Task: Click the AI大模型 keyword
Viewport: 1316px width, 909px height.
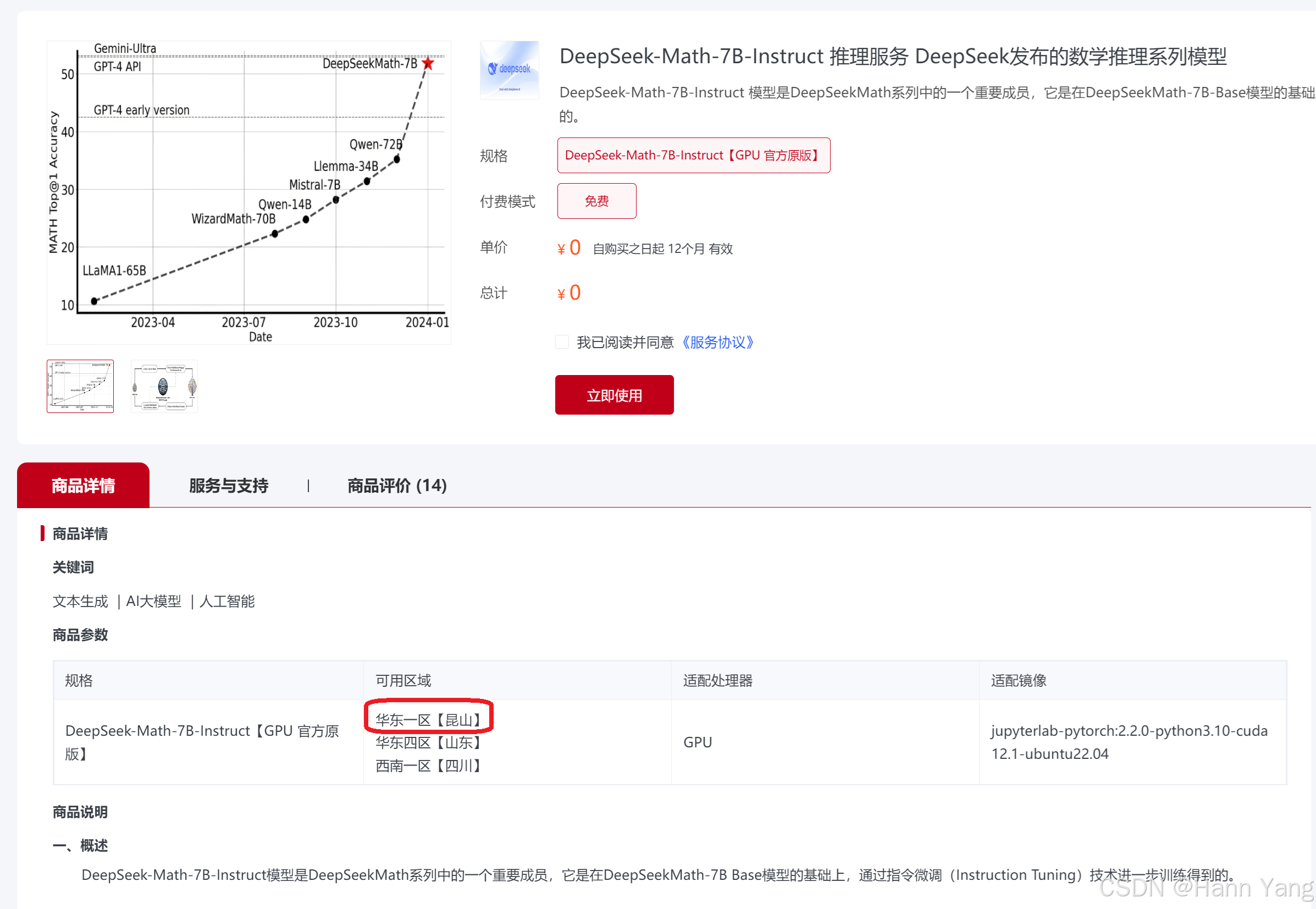Action: coord(153,602)
